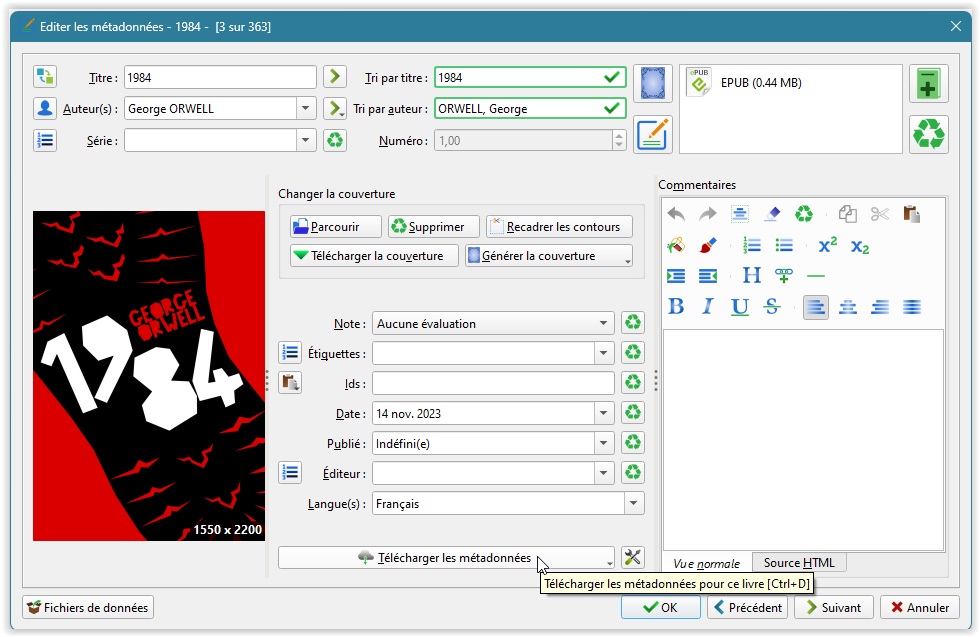Toggle italic formatting in comments
Screen dimensions: 980x637
coord(708,307)
